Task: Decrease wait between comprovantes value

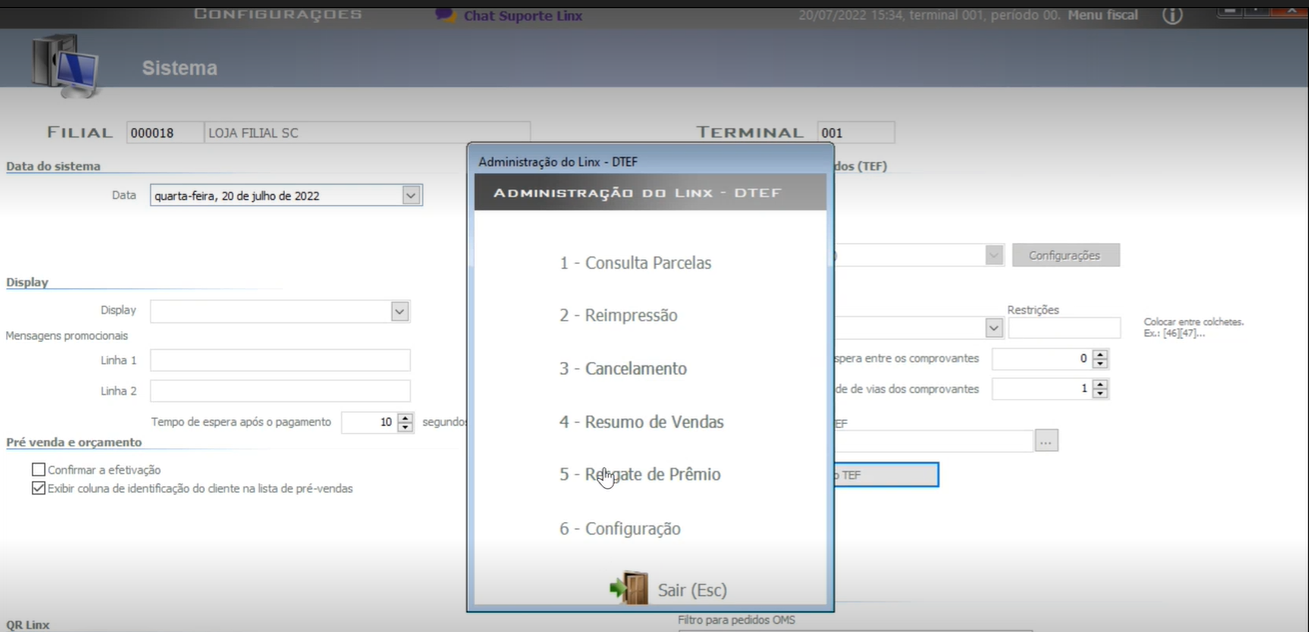Action: tap(1100, 364)
